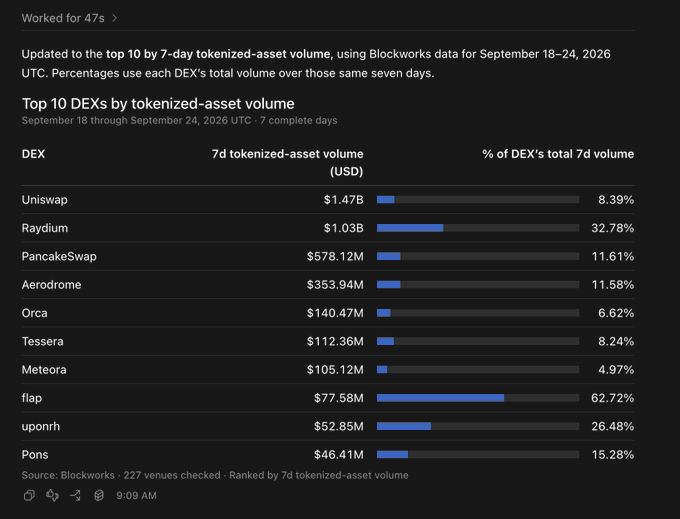680x519 pixels.
Task: Click the 6.62% percentage for Orca
Action: (616, 313)
